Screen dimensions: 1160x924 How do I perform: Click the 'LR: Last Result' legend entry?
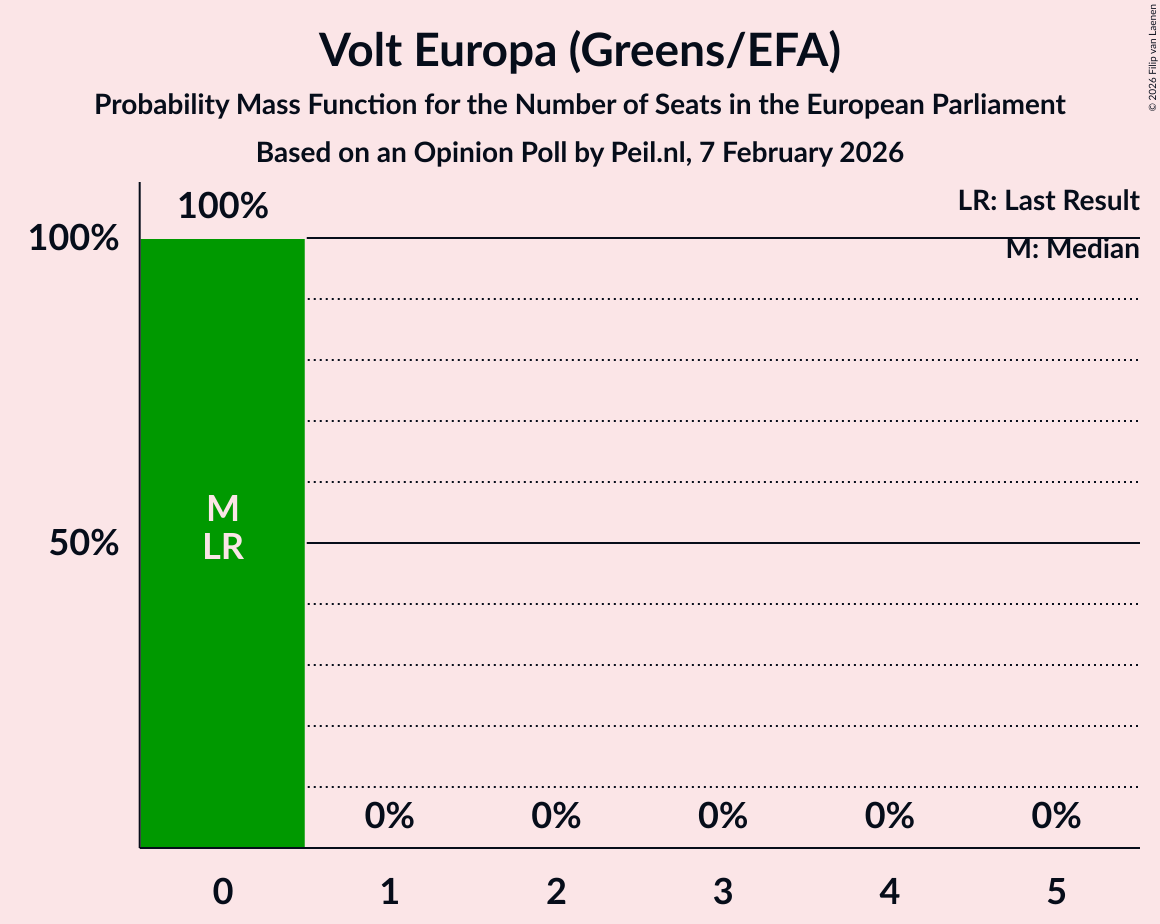(x=1047, y=201)
